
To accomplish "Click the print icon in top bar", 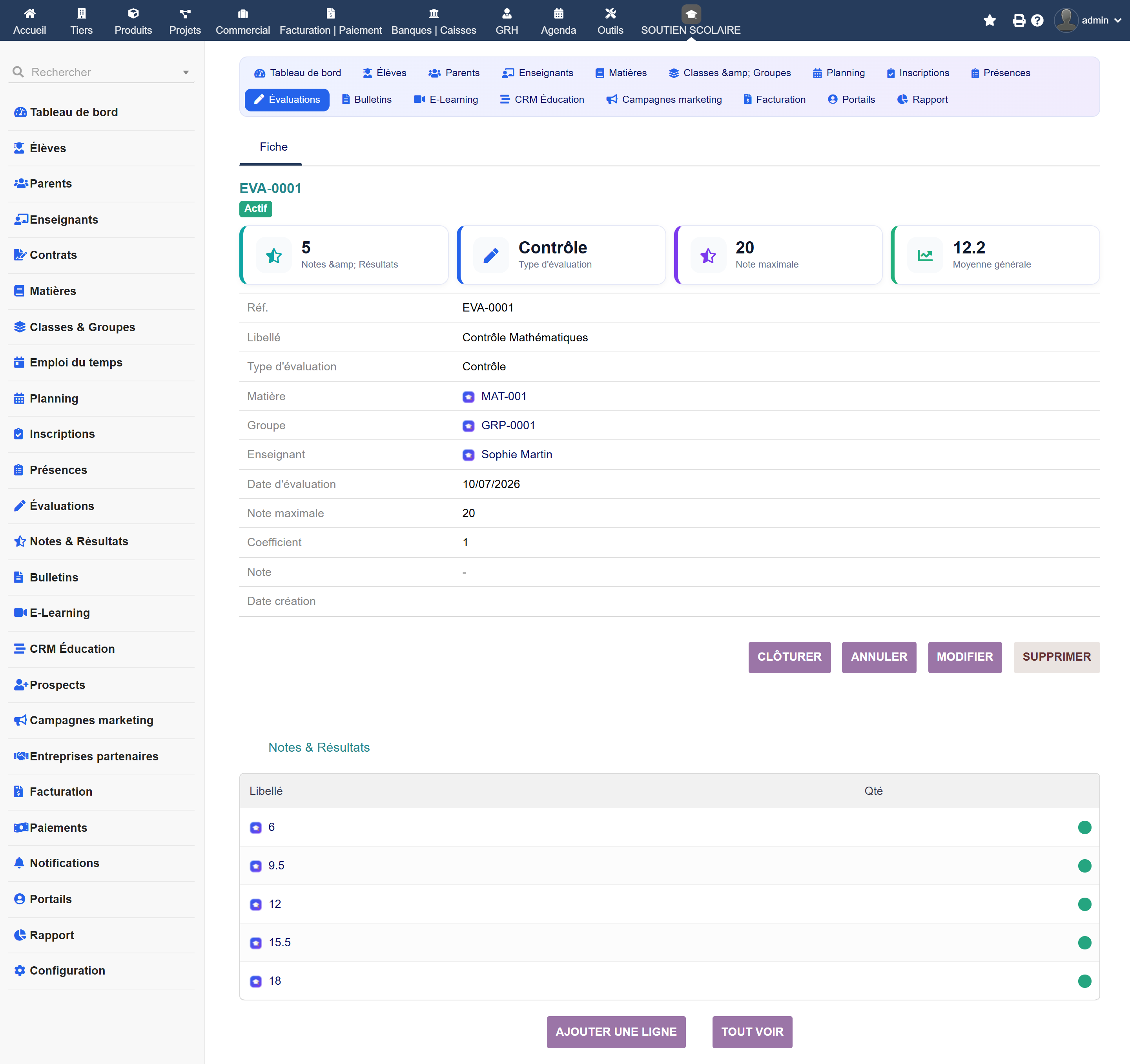I will click(1019, 20).
